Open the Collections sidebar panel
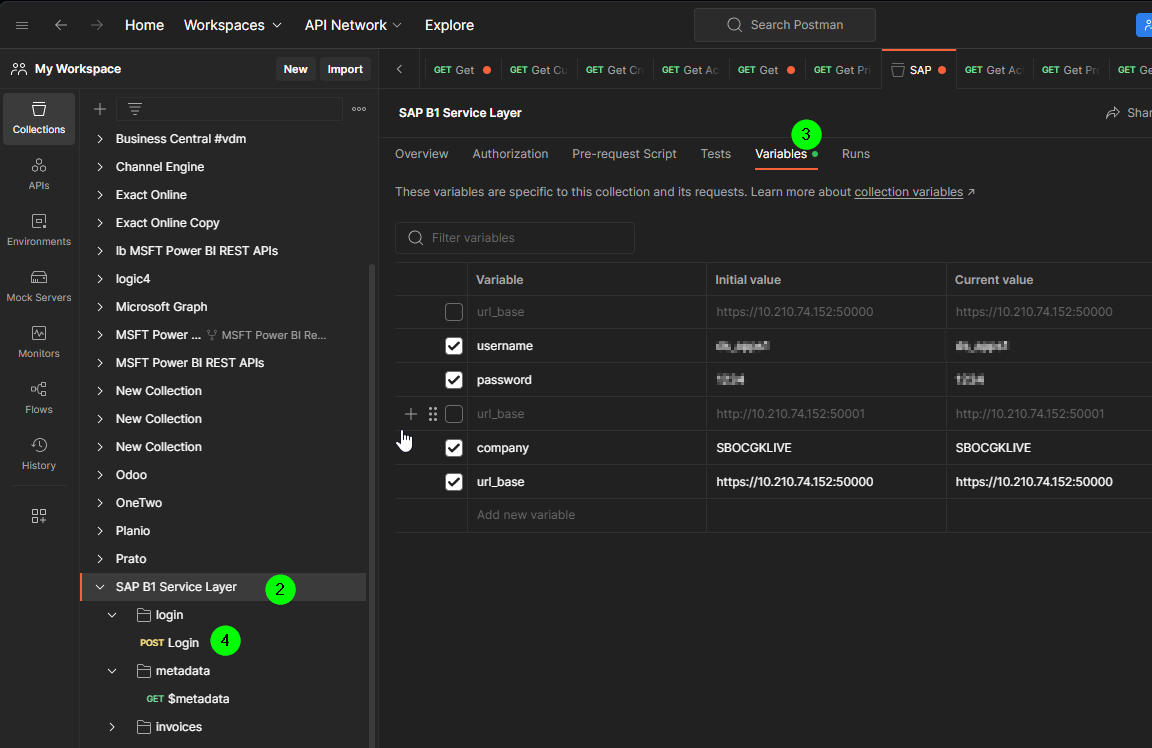 pos(39,118)
